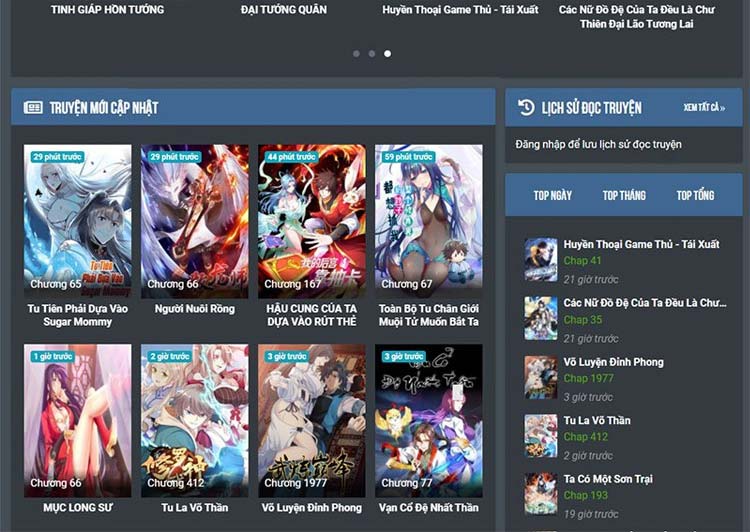750x532 pixels.
Task: Open the Top Tổng ranking tab
Action: pos(695,195)
